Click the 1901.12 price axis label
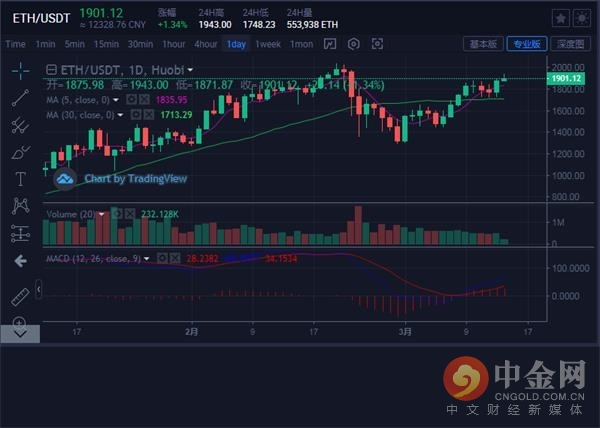 click(566, 78)
